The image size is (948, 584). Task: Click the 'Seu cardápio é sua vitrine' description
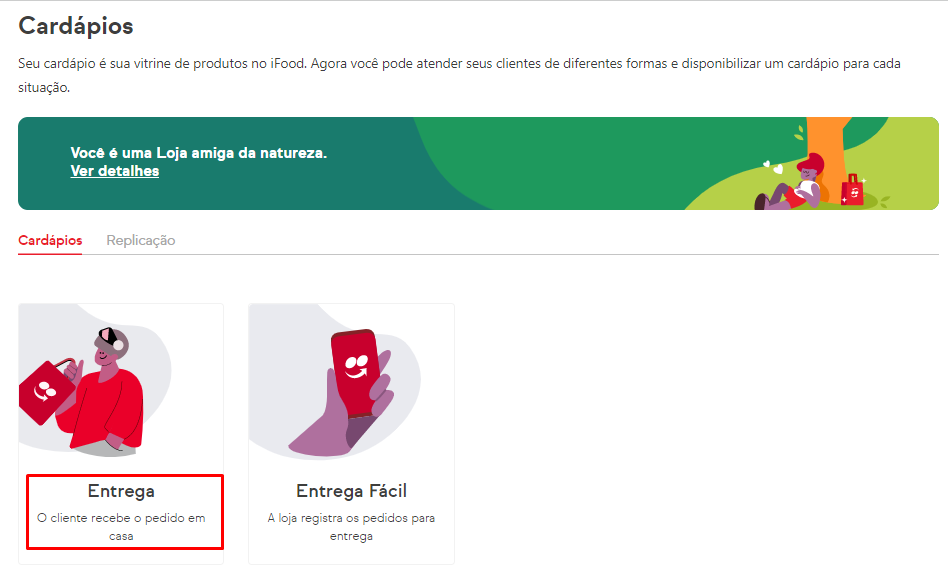point(459,76)
